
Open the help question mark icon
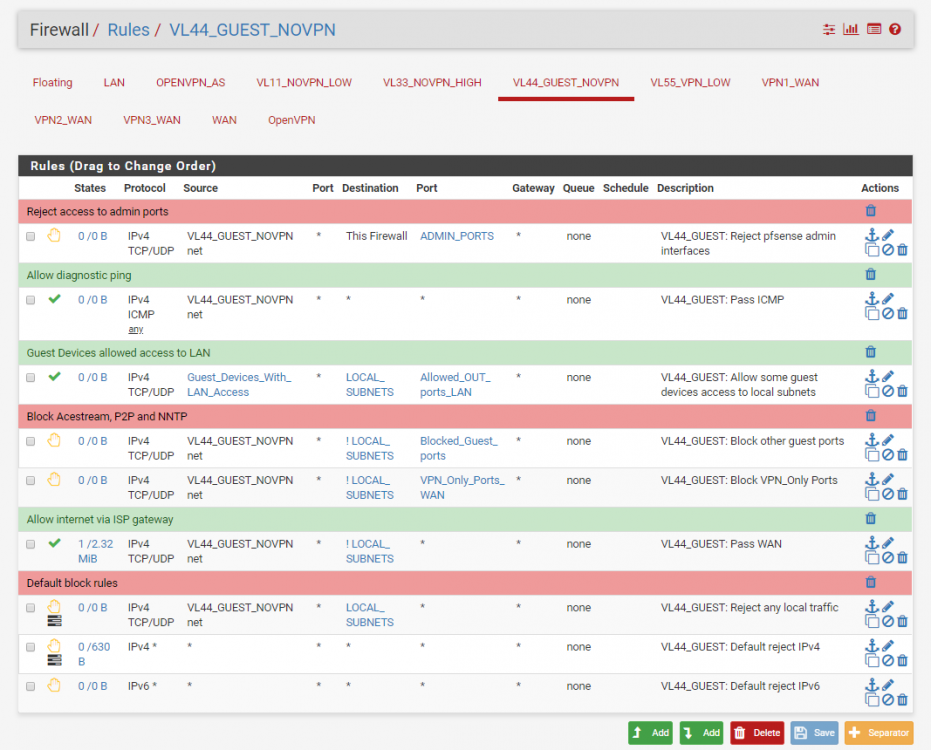(895, 29)
